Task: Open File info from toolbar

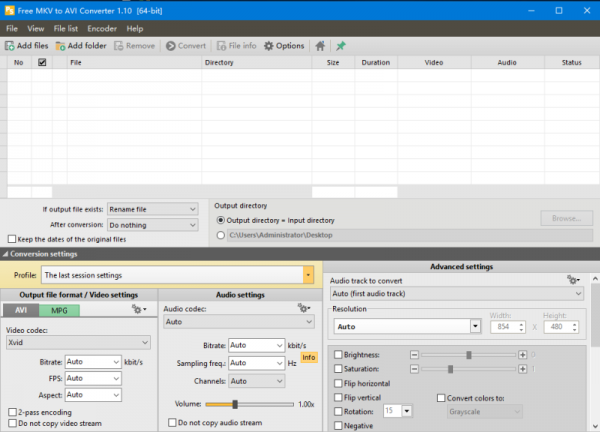Action: pyautogui.click(x=236, y=46)
